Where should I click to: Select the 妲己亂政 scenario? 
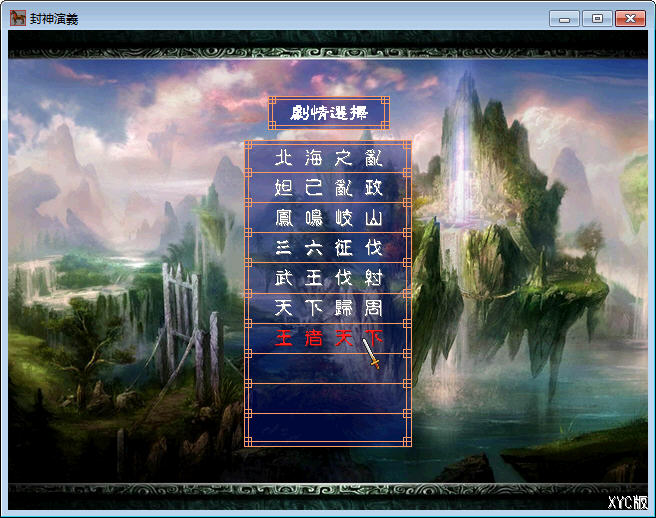pos(328,187)
